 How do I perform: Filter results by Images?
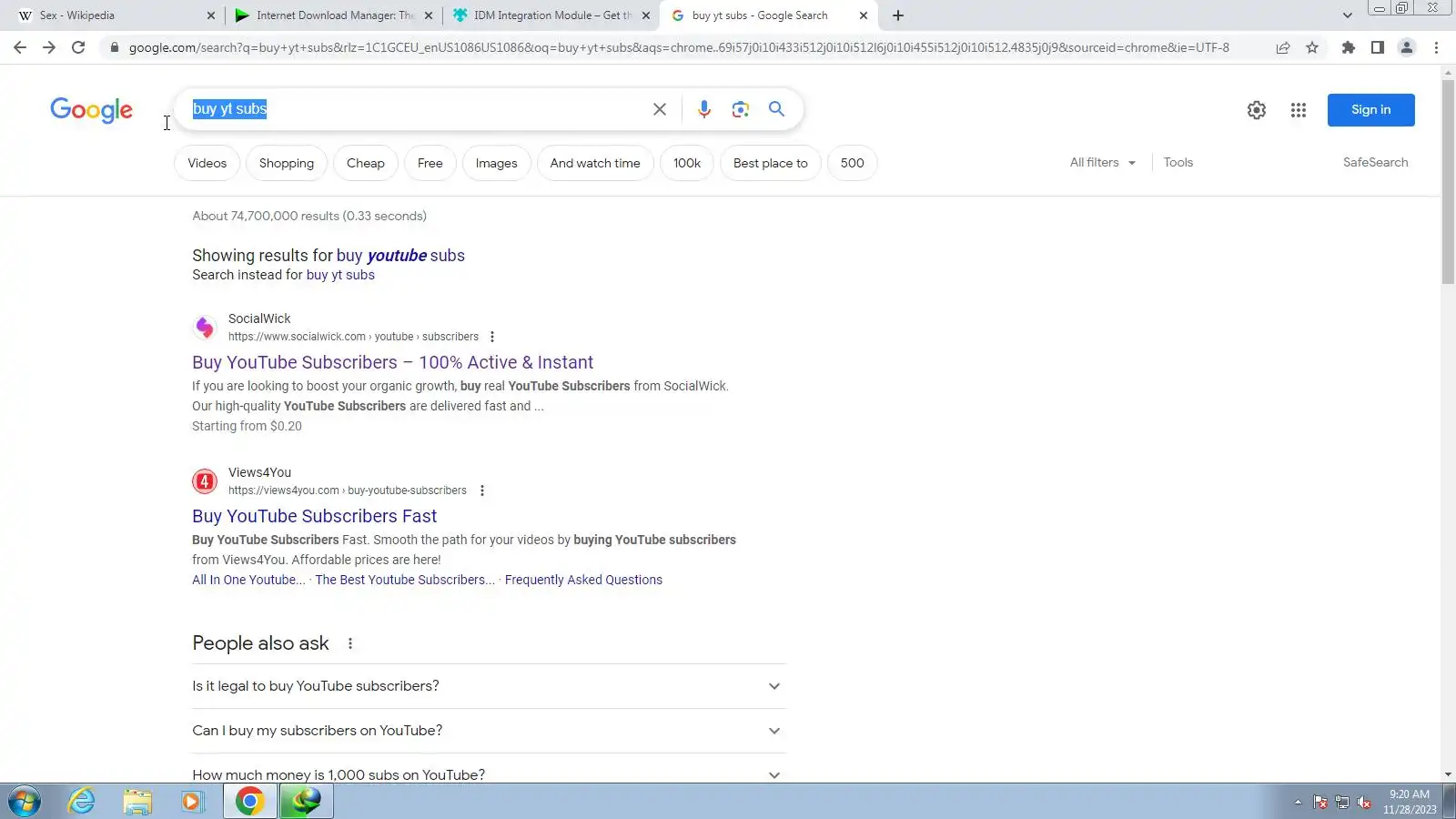[497, 163]
